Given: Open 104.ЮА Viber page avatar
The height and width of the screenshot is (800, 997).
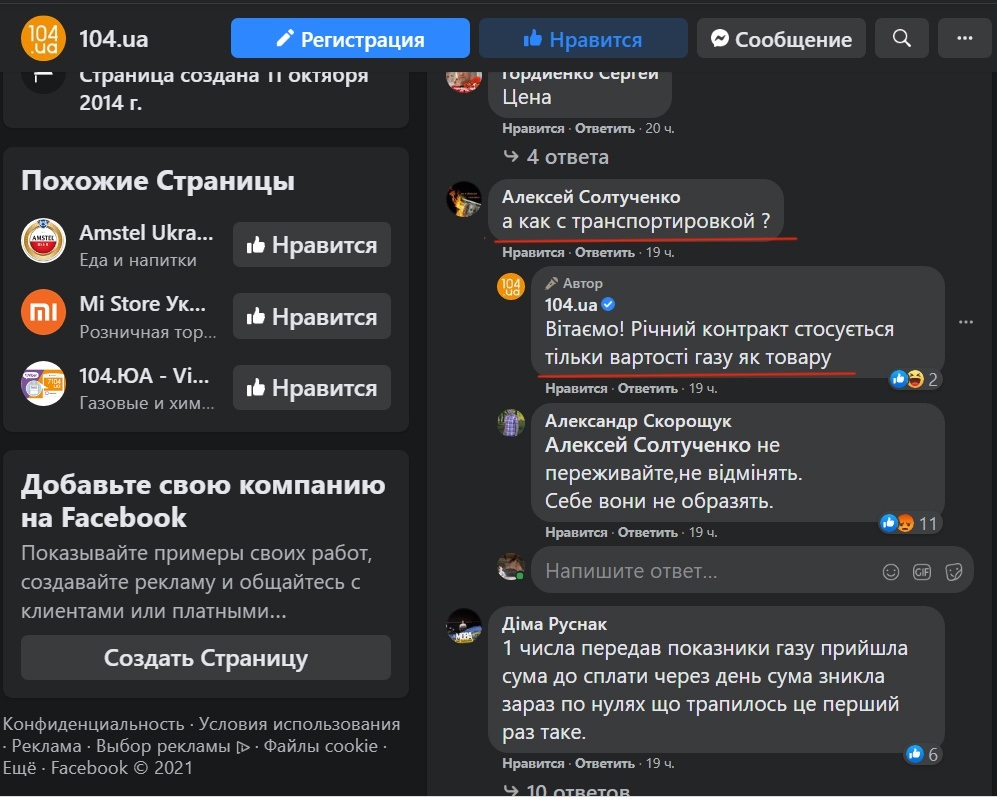Looking at the screenshot, I should (43, 383).
